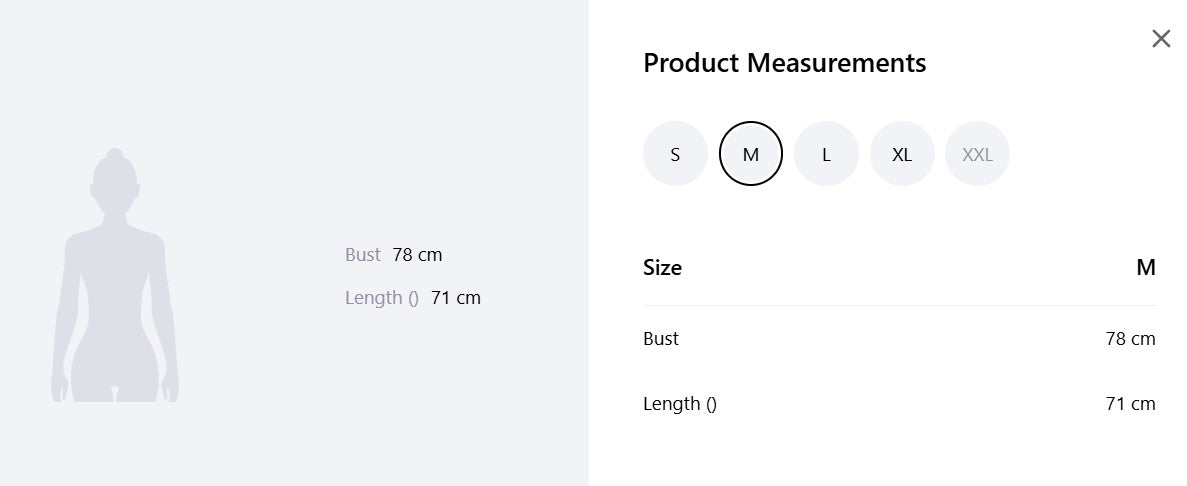This screenshot has height=486, width=1187.
Task: Click the grey Length () label beside the silhouette
Action: pos(382,298)
